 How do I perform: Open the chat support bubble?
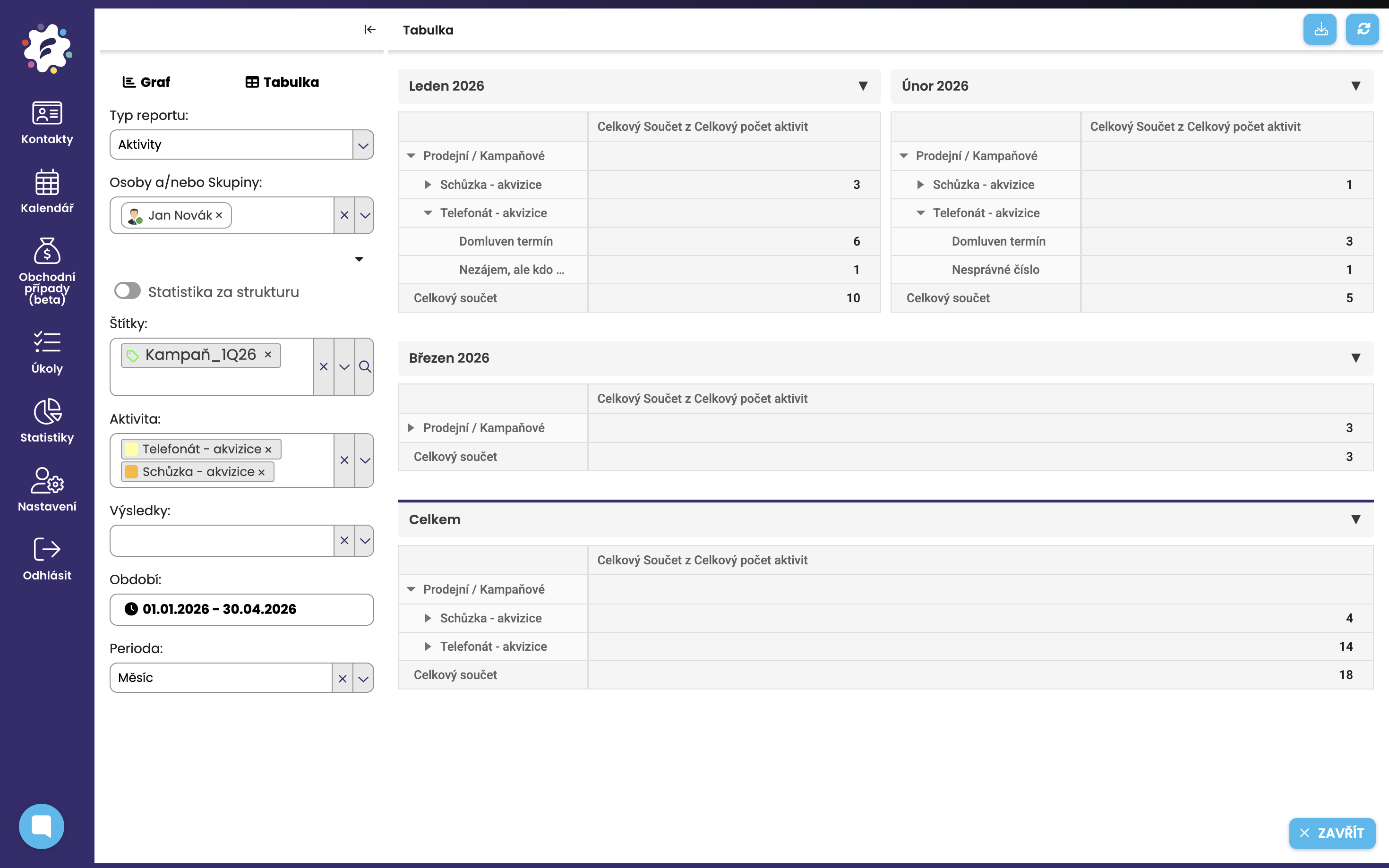[42, 826]
